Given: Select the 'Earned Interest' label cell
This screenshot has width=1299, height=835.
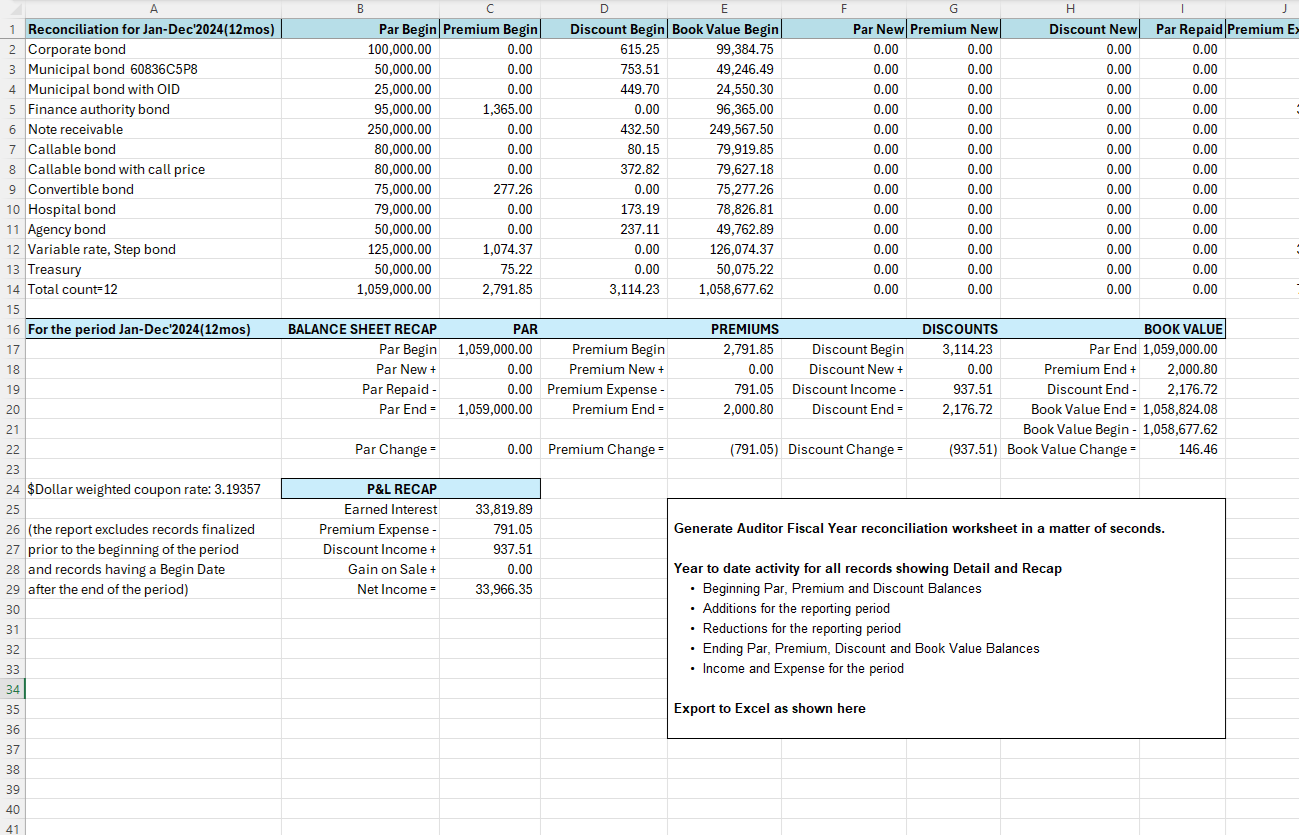Looking at the screenshot, I should [x=361, y=509].
